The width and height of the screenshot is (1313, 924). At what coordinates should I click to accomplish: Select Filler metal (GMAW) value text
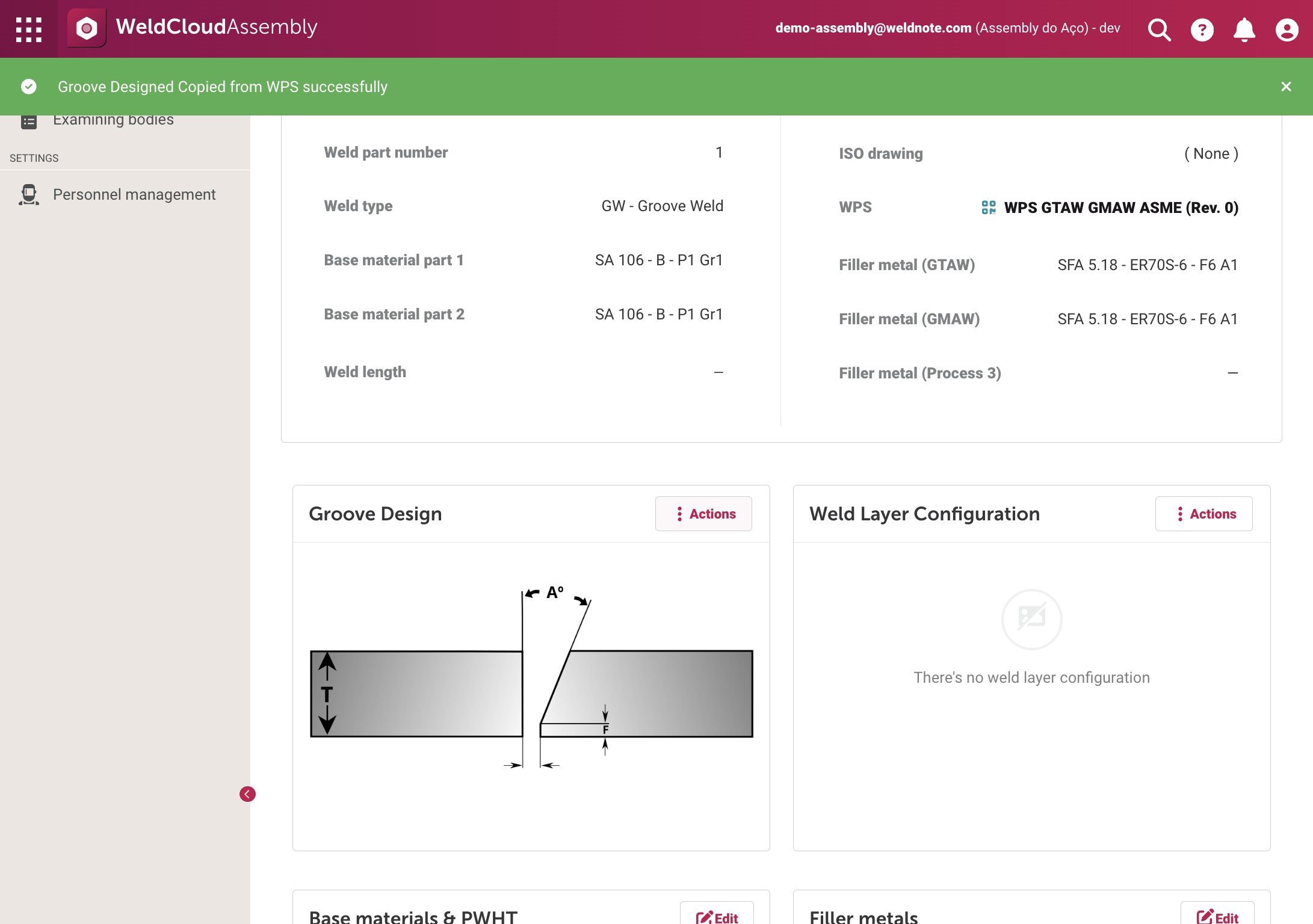pos(1148,319)
